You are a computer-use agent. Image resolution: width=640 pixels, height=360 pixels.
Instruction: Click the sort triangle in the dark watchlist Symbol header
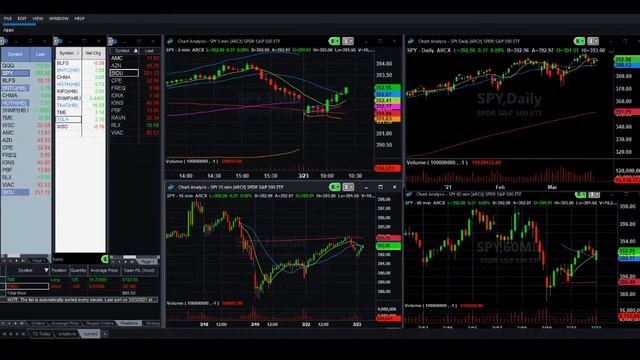136,51
